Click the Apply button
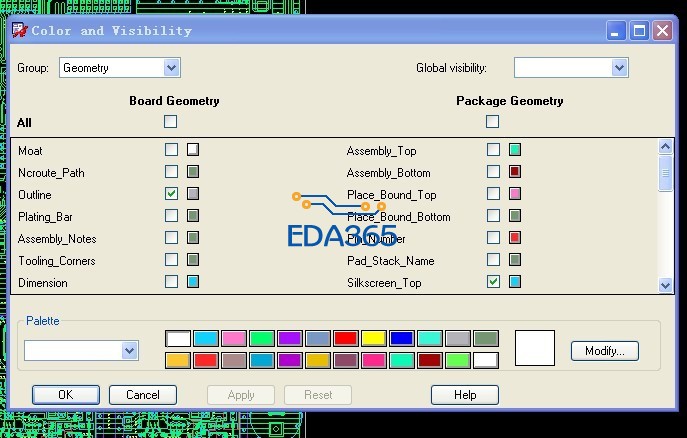The height and width of the screenshot is (438, 687). pyautogui.click(x=241, y=395)
